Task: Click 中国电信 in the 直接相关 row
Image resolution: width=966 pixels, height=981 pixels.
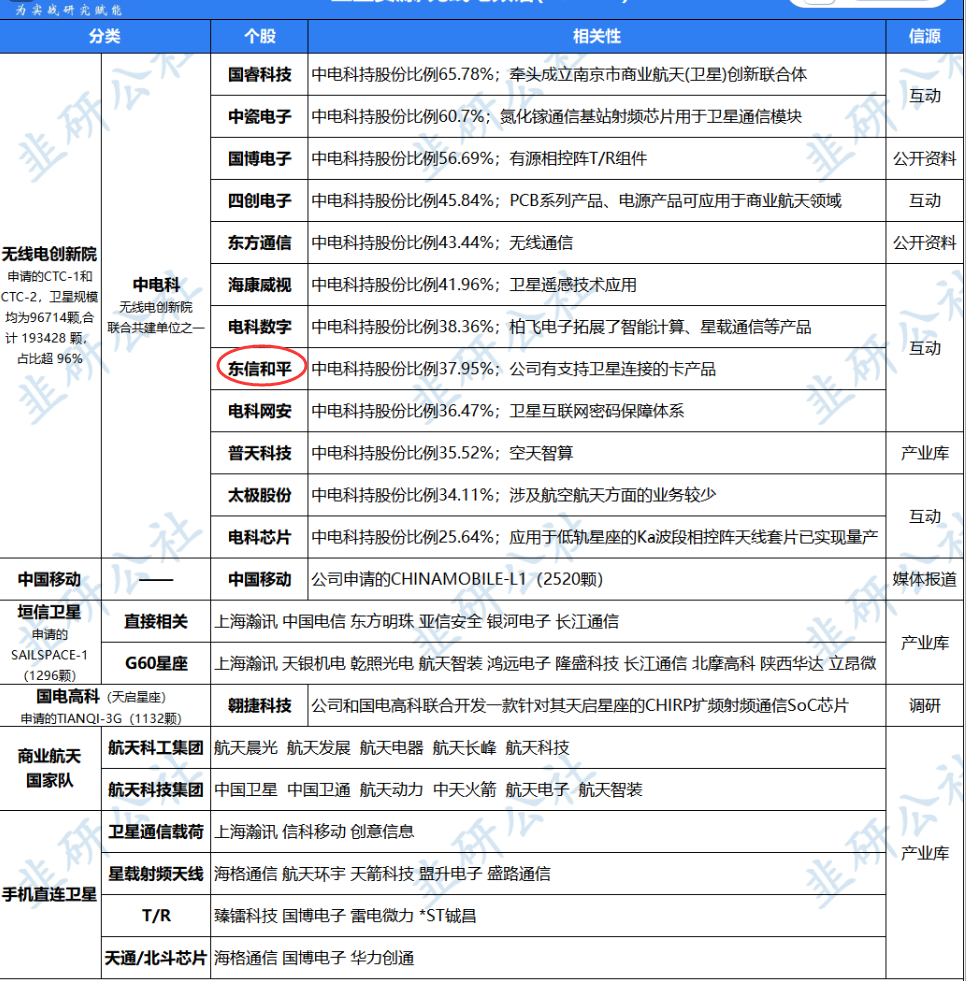Action: tap(314, 621)
